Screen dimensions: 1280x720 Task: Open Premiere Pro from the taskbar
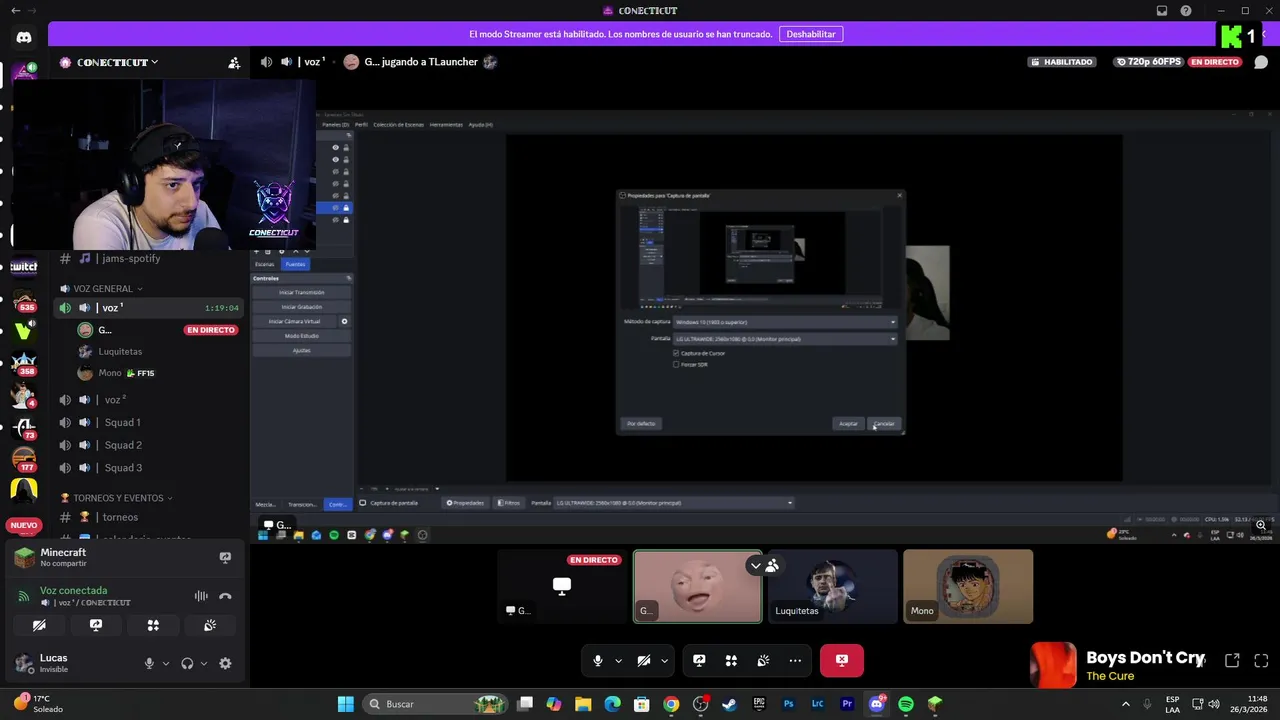847,704
